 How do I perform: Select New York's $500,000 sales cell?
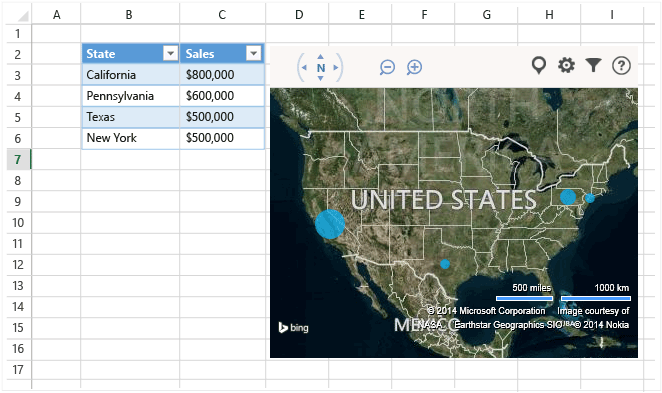[222, 138]
